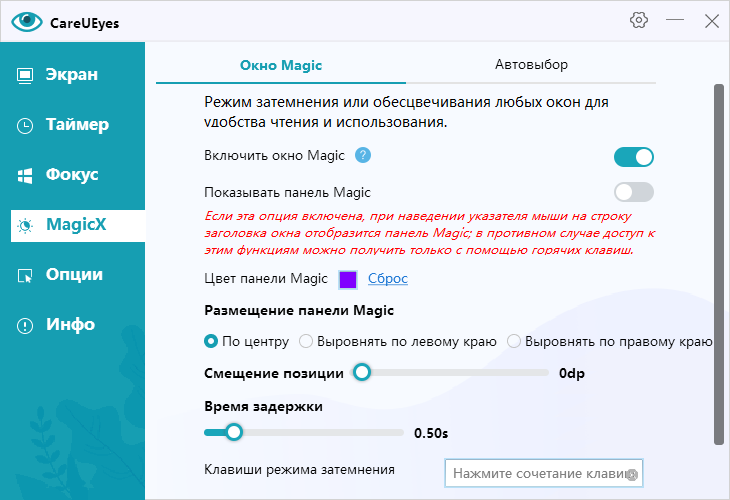Click the vertical scrollbar
This screenshot has height=500, width=730.
tap(719, 264)
